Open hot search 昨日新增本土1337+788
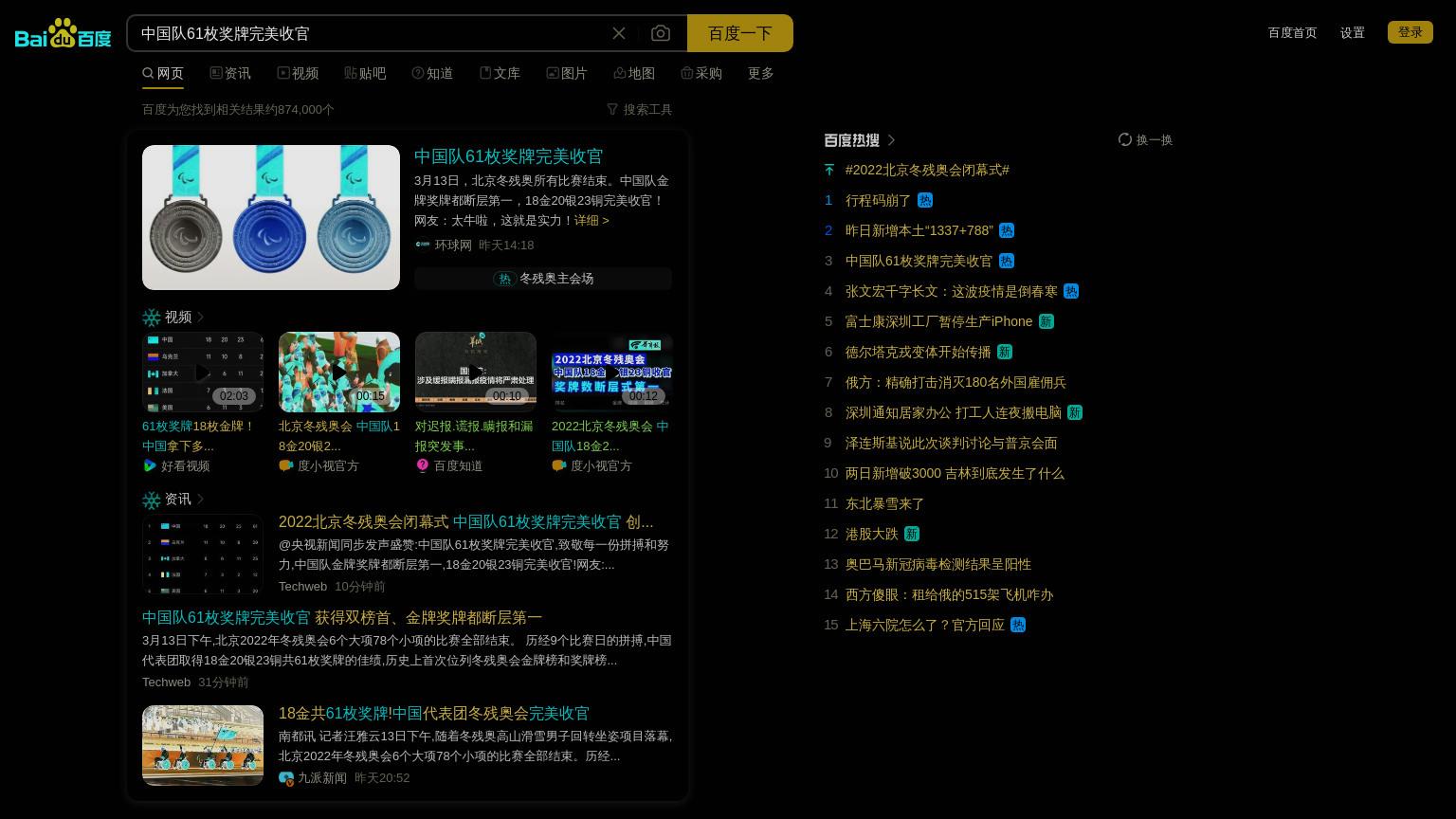The width and height of the screenshot is (1456, 819). 919,230
